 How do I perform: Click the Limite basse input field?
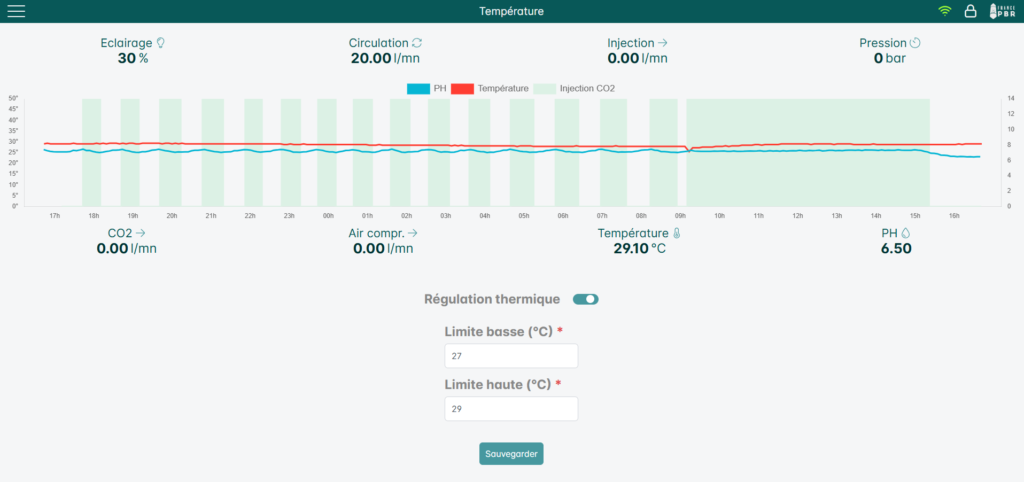pos(511,356)
